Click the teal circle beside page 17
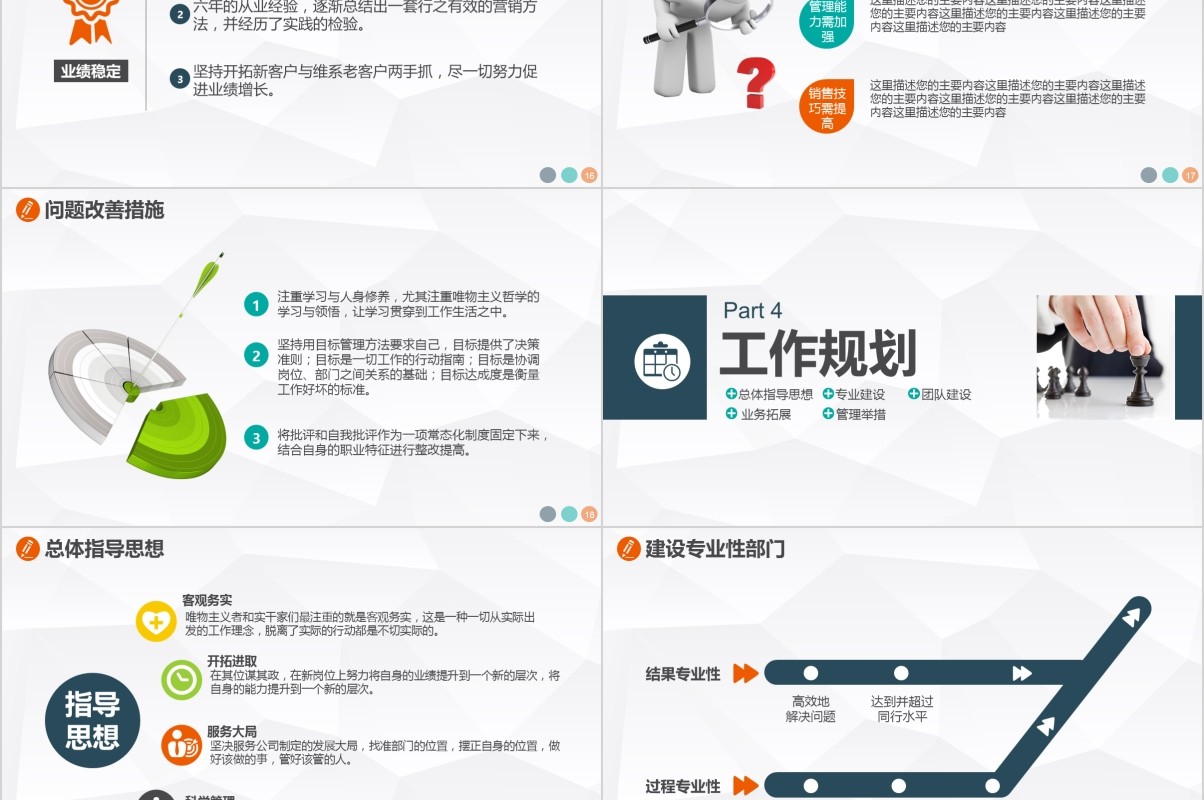 tap(1170, 175)
